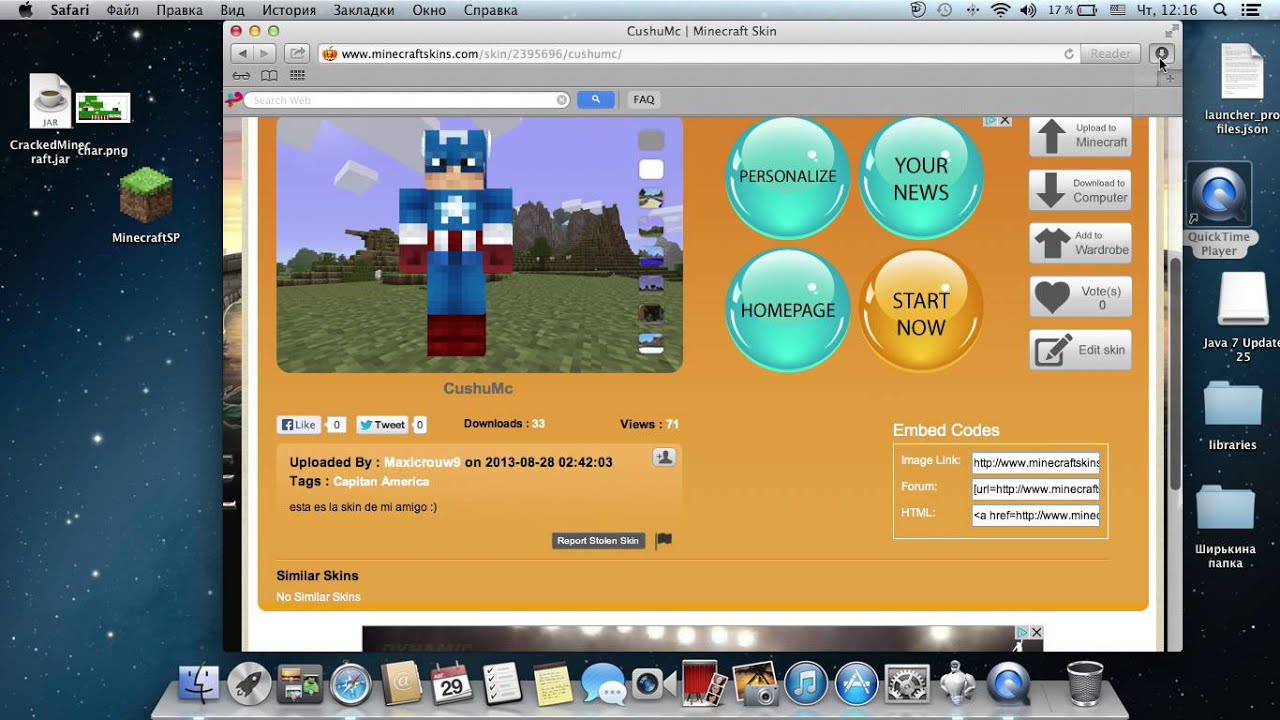Click the Safari back arrow button

(x=242, y=53)
